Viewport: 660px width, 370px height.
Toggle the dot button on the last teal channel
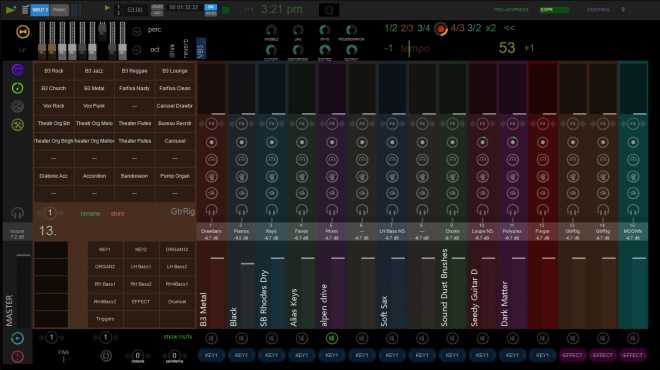click(633, 142)
